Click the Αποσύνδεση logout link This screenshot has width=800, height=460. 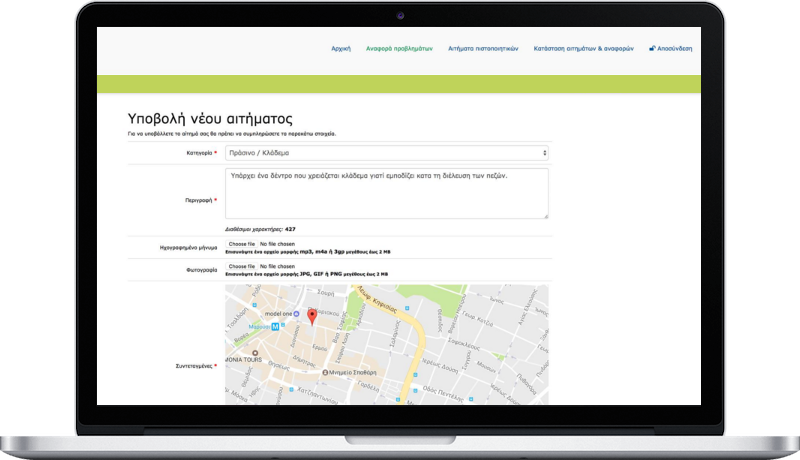[674, 48]
